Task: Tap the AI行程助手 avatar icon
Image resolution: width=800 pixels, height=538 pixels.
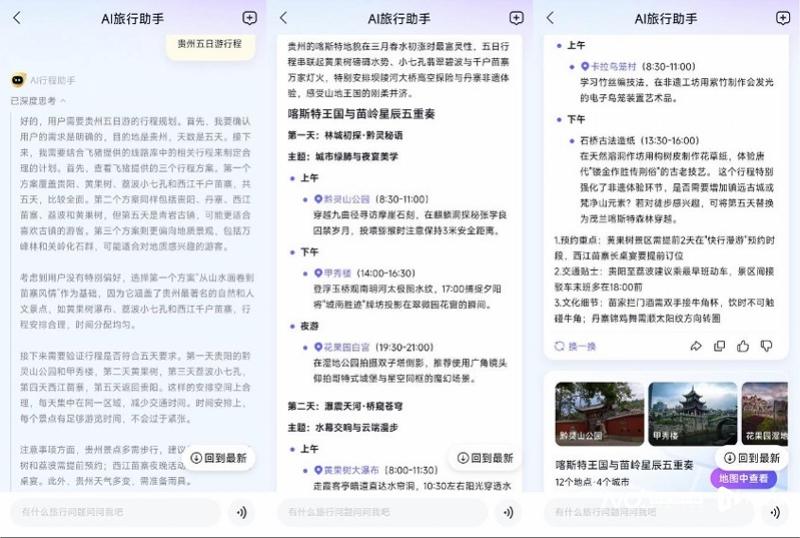Action: point(18,80)
